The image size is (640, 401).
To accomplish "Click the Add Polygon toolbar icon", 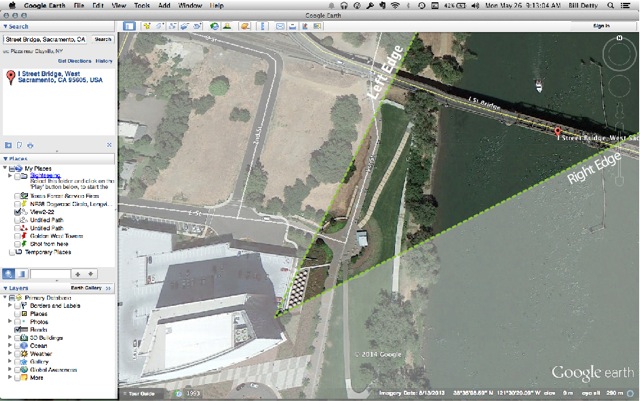I will pyautogui.click(x=160, y=25).
